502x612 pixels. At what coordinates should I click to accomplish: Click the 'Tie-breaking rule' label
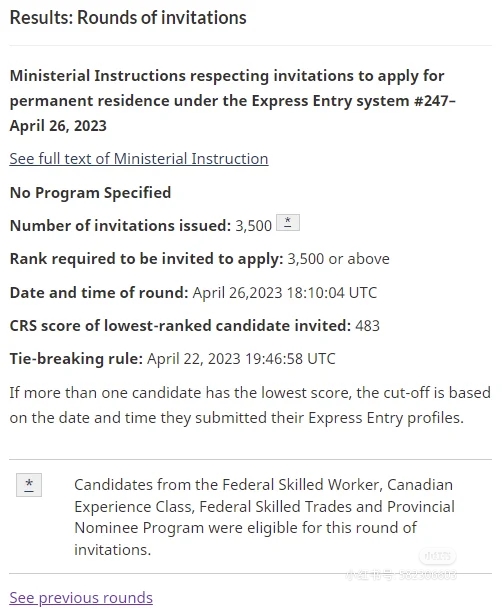pos(76,359)
